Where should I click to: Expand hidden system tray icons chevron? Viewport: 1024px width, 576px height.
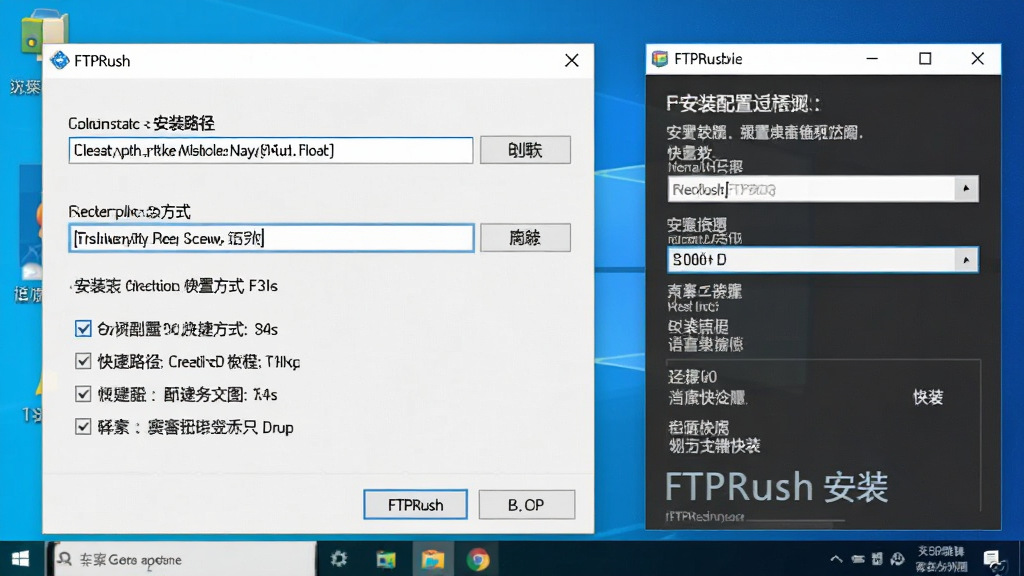click(x=836, y=559)
